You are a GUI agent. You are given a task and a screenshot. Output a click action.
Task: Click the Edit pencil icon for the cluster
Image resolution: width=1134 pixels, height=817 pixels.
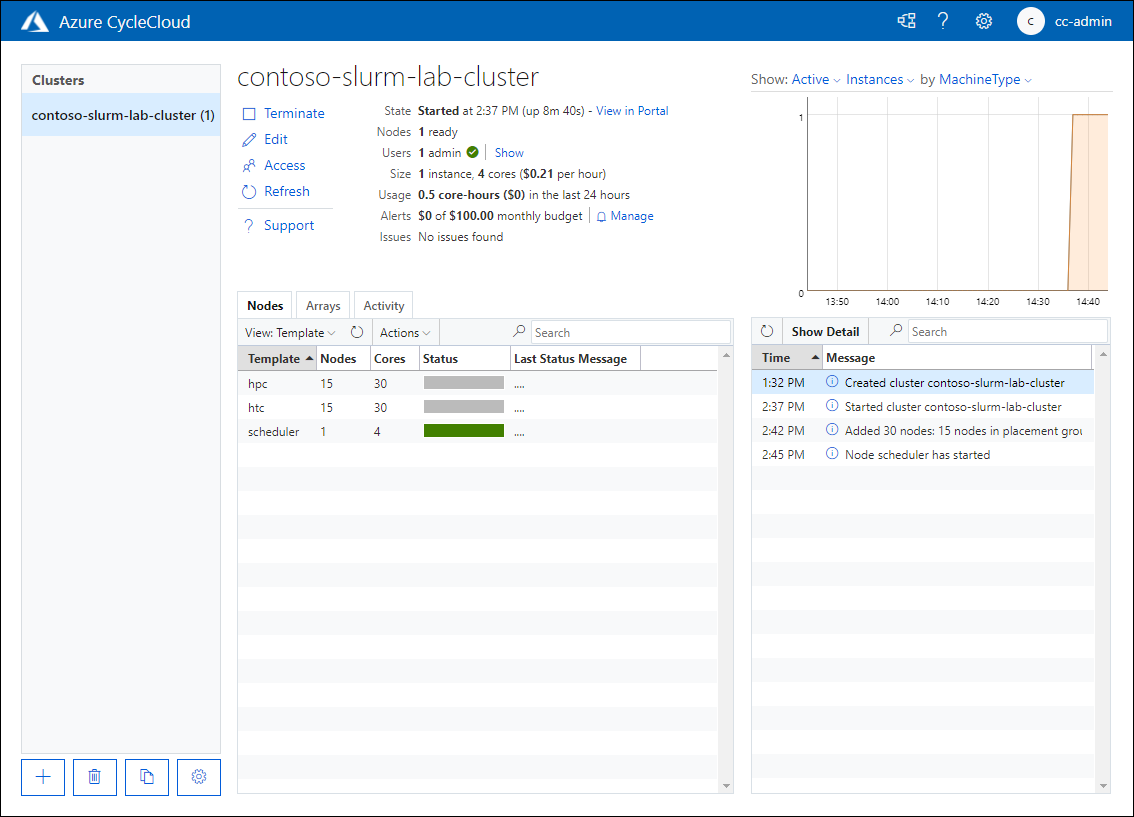[252, 139]
